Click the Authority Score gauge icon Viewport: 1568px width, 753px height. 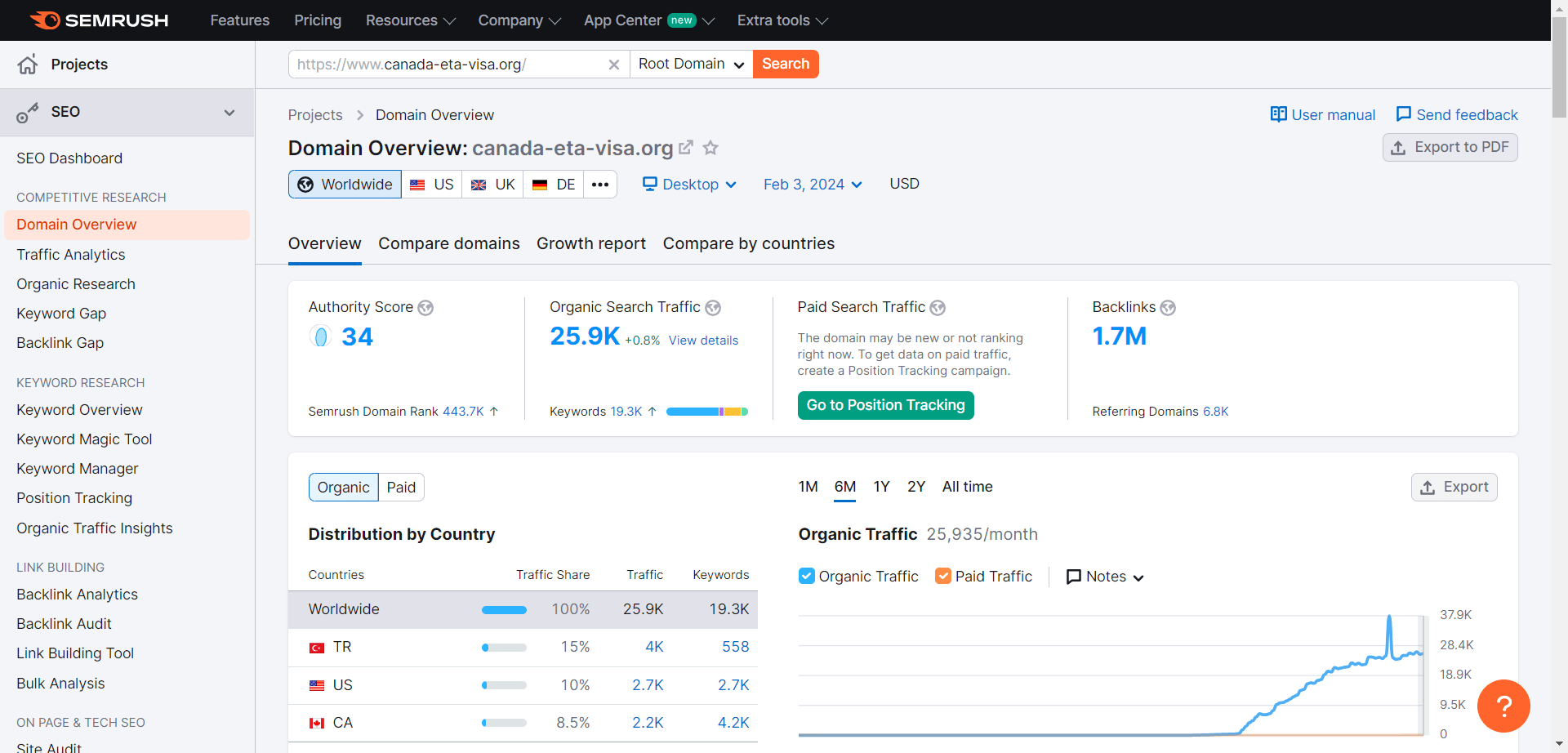(x=321, y=336)
